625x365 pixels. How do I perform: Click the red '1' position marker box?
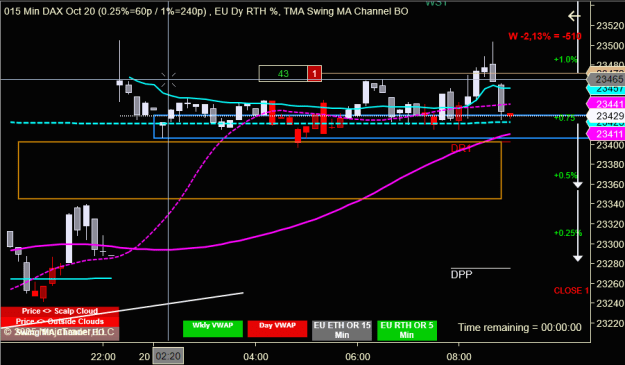tap(314, 74)
